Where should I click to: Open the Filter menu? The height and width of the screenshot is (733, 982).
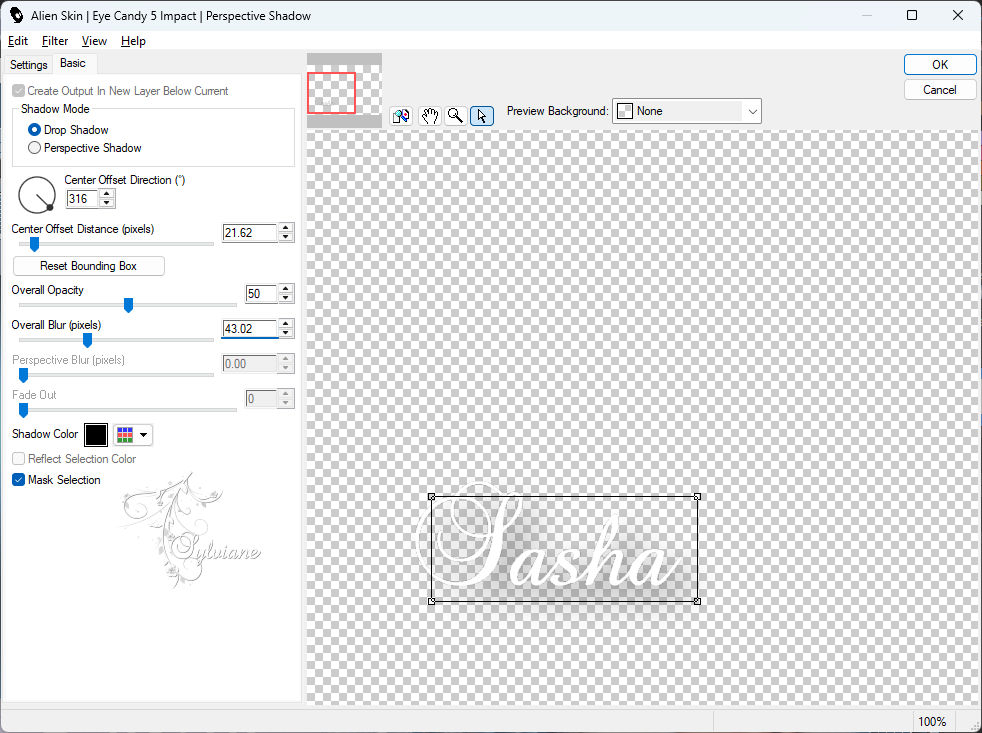pyautogui.click(x=55, y=41)
